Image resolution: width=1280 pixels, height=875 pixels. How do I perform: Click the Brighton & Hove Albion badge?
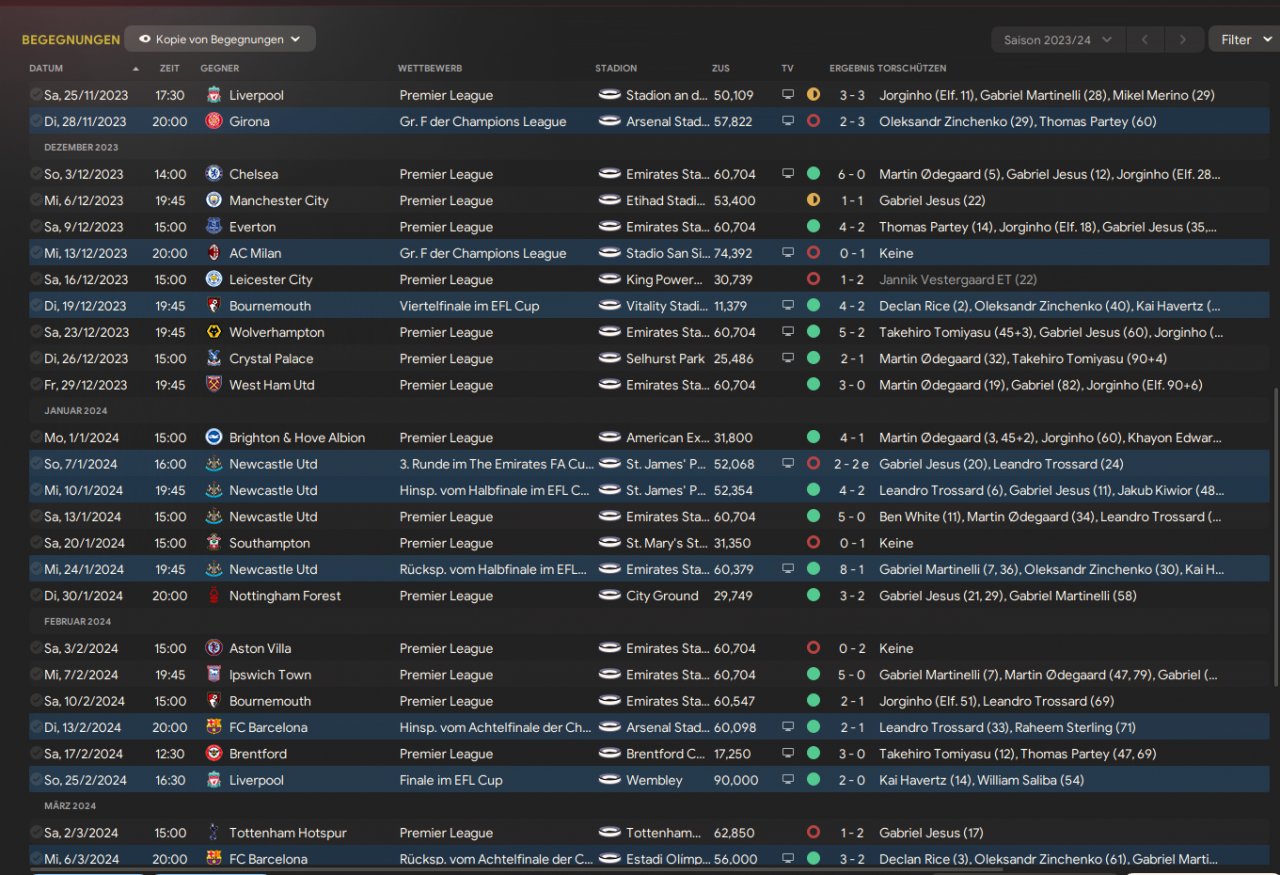(213, 437)
